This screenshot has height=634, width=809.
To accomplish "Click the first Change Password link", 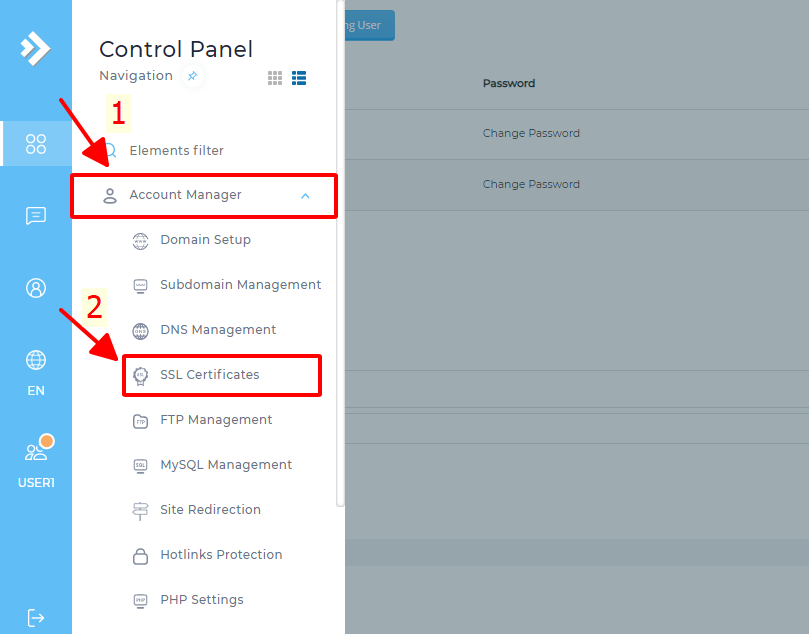I will [x=531, y=133].
